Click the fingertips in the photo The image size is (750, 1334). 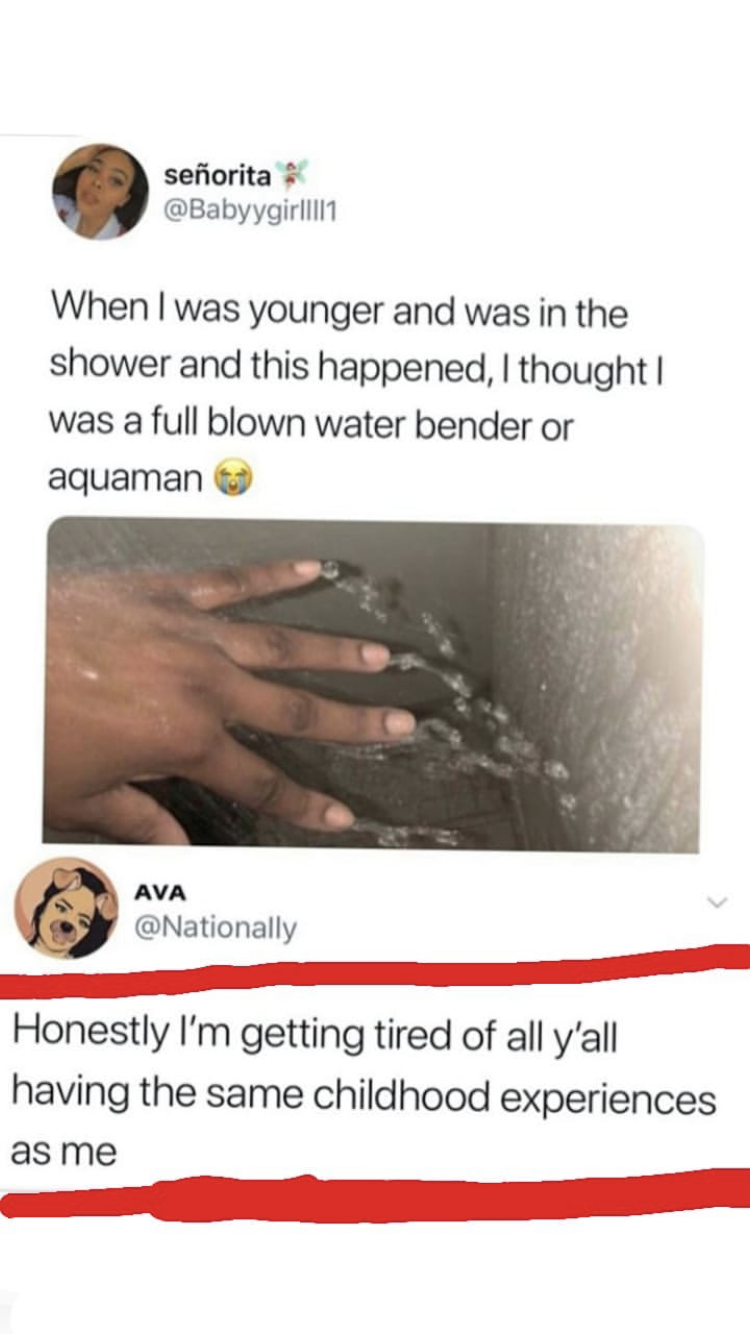pos(360,690)
